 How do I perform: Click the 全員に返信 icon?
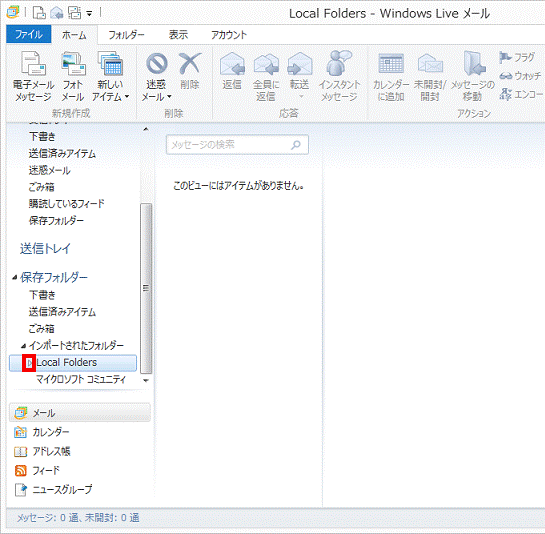pyautogui.click(x=266, y=65)
